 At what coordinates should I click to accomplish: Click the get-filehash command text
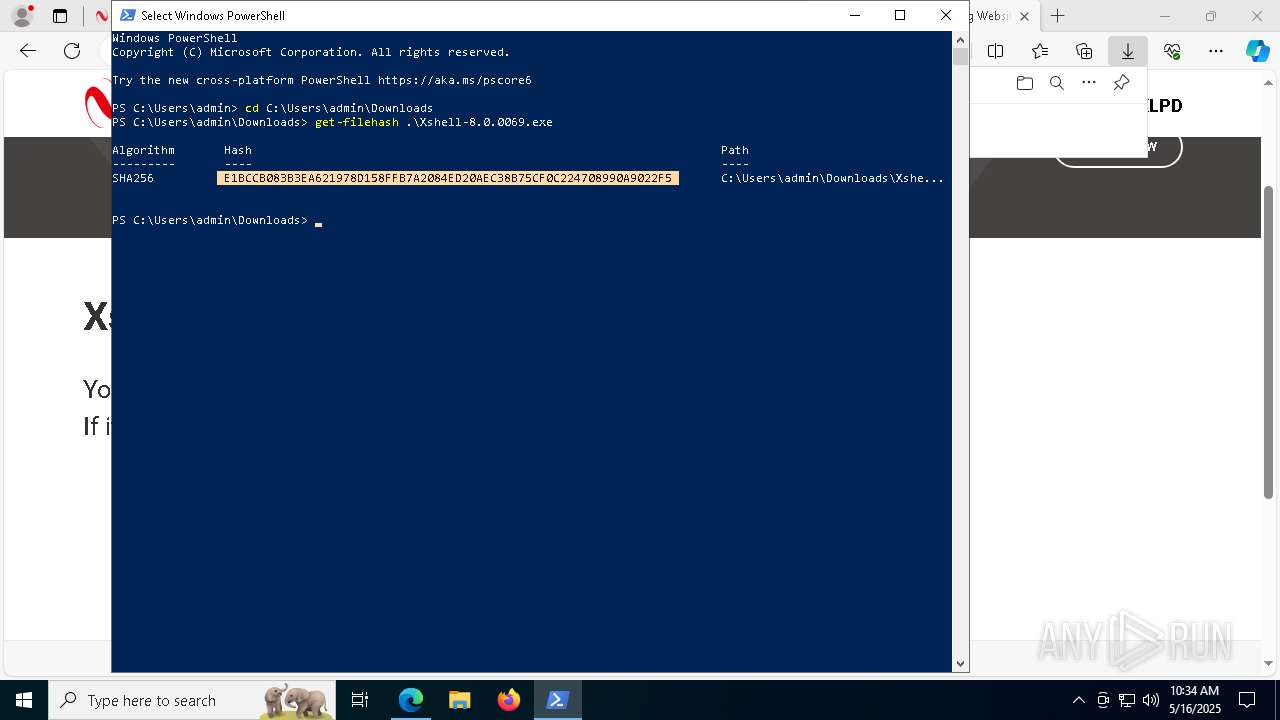pyautogui.click(x=356, y=122)
